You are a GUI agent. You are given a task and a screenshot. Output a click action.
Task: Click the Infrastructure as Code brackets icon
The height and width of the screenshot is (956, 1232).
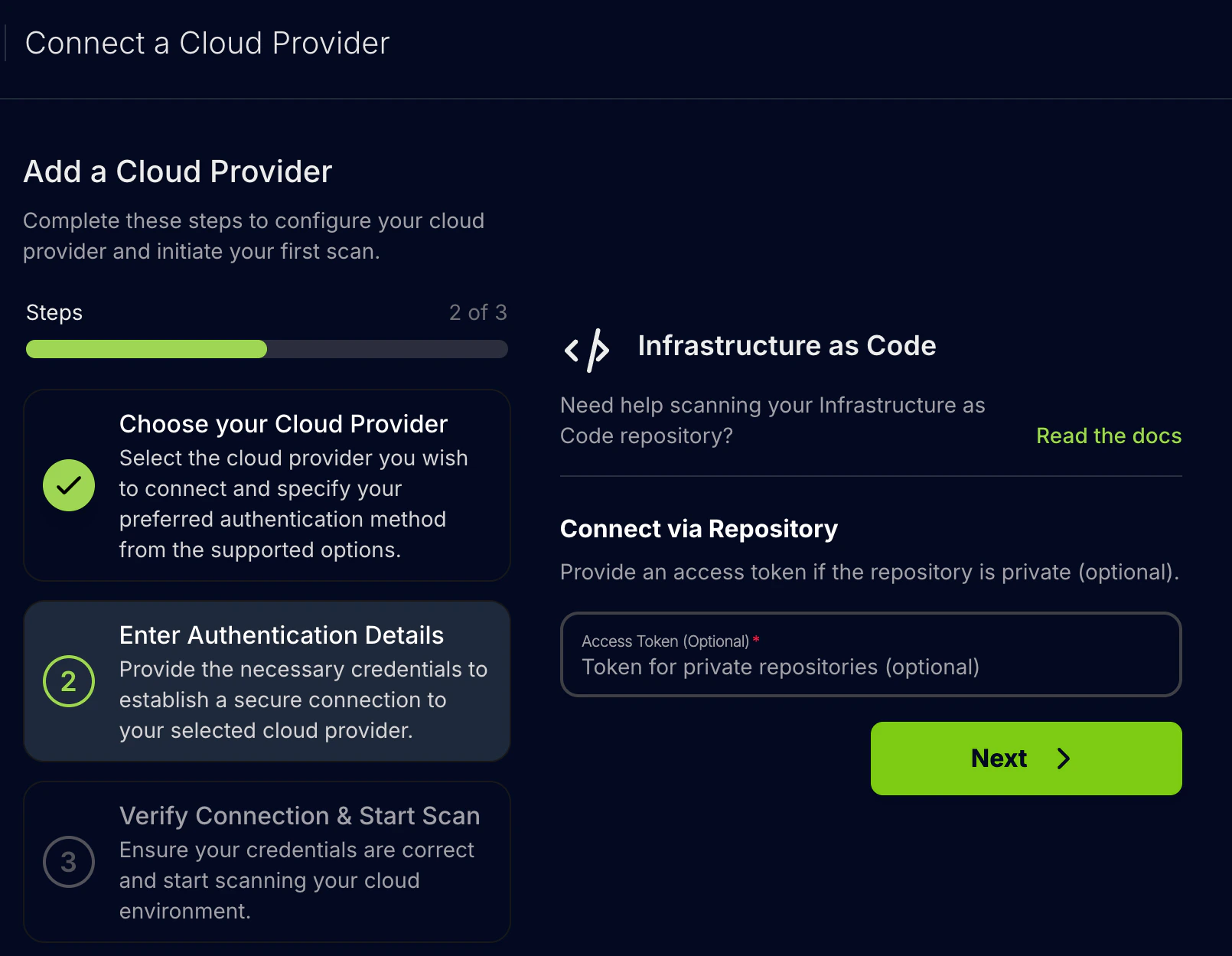click(x=586, y=351)
